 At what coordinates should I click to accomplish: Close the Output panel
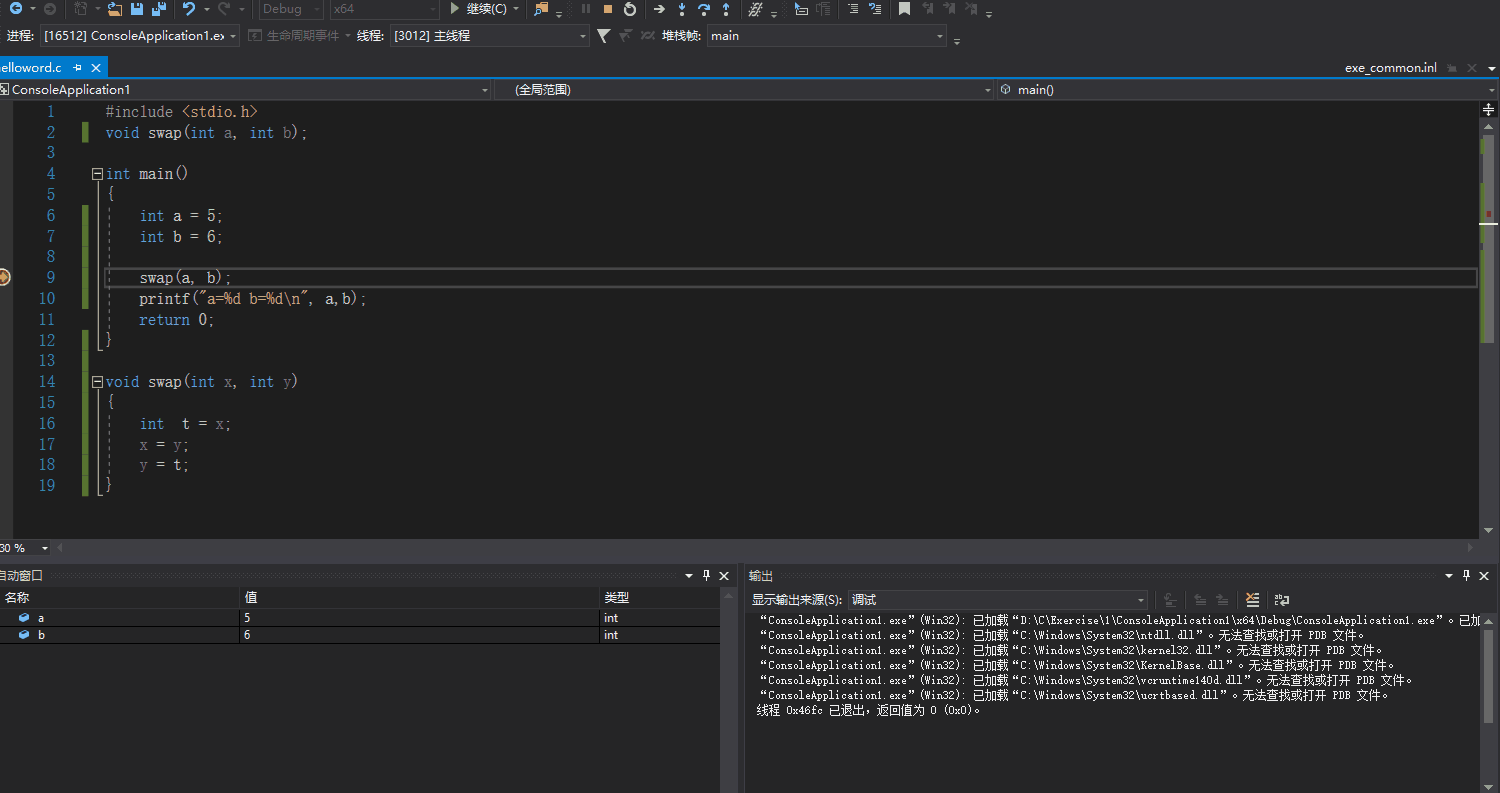[1485, 576]
